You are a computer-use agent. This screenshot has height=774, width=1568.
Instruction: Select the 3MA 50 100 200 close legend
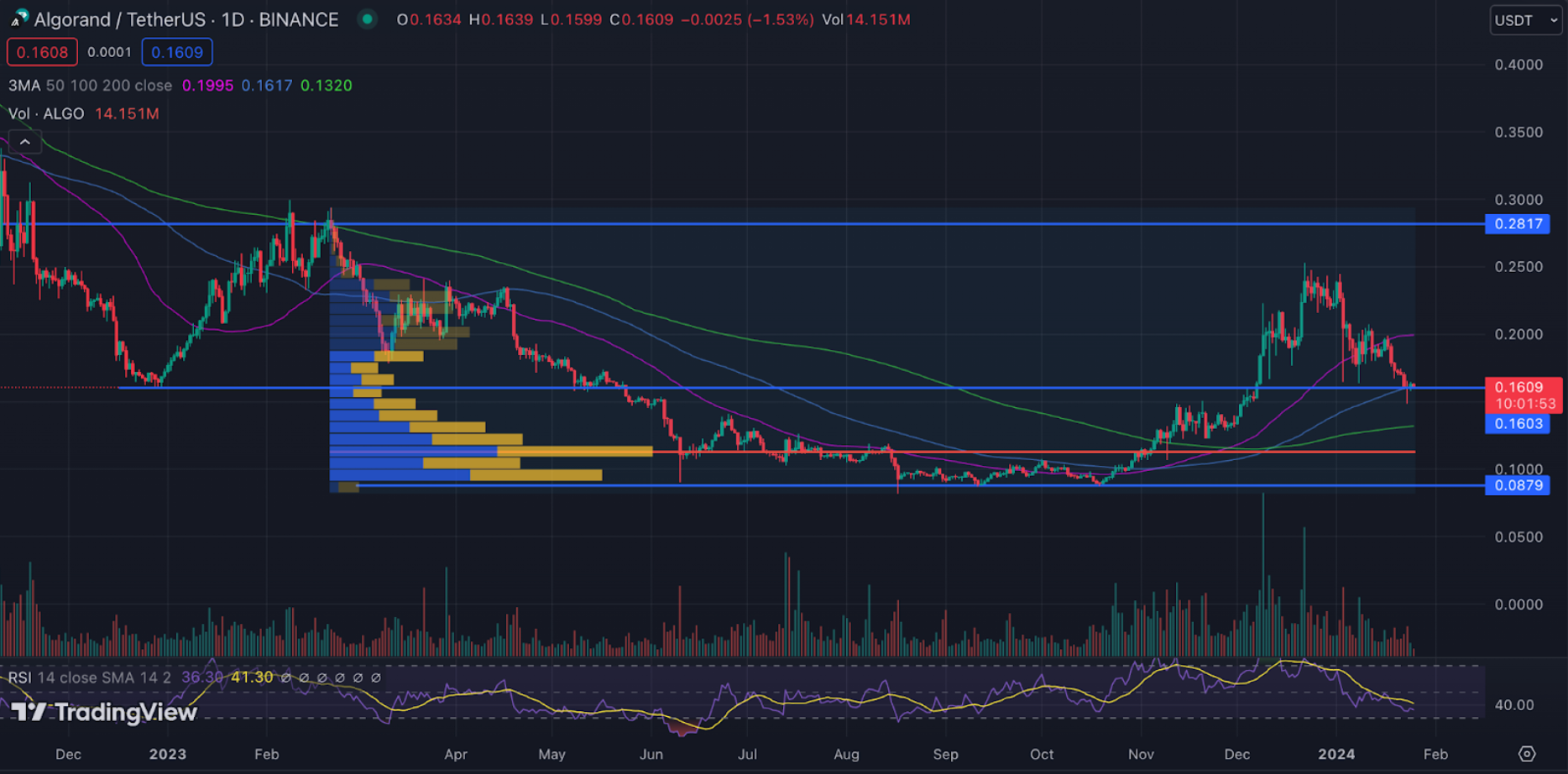click(x=91, y=86)
